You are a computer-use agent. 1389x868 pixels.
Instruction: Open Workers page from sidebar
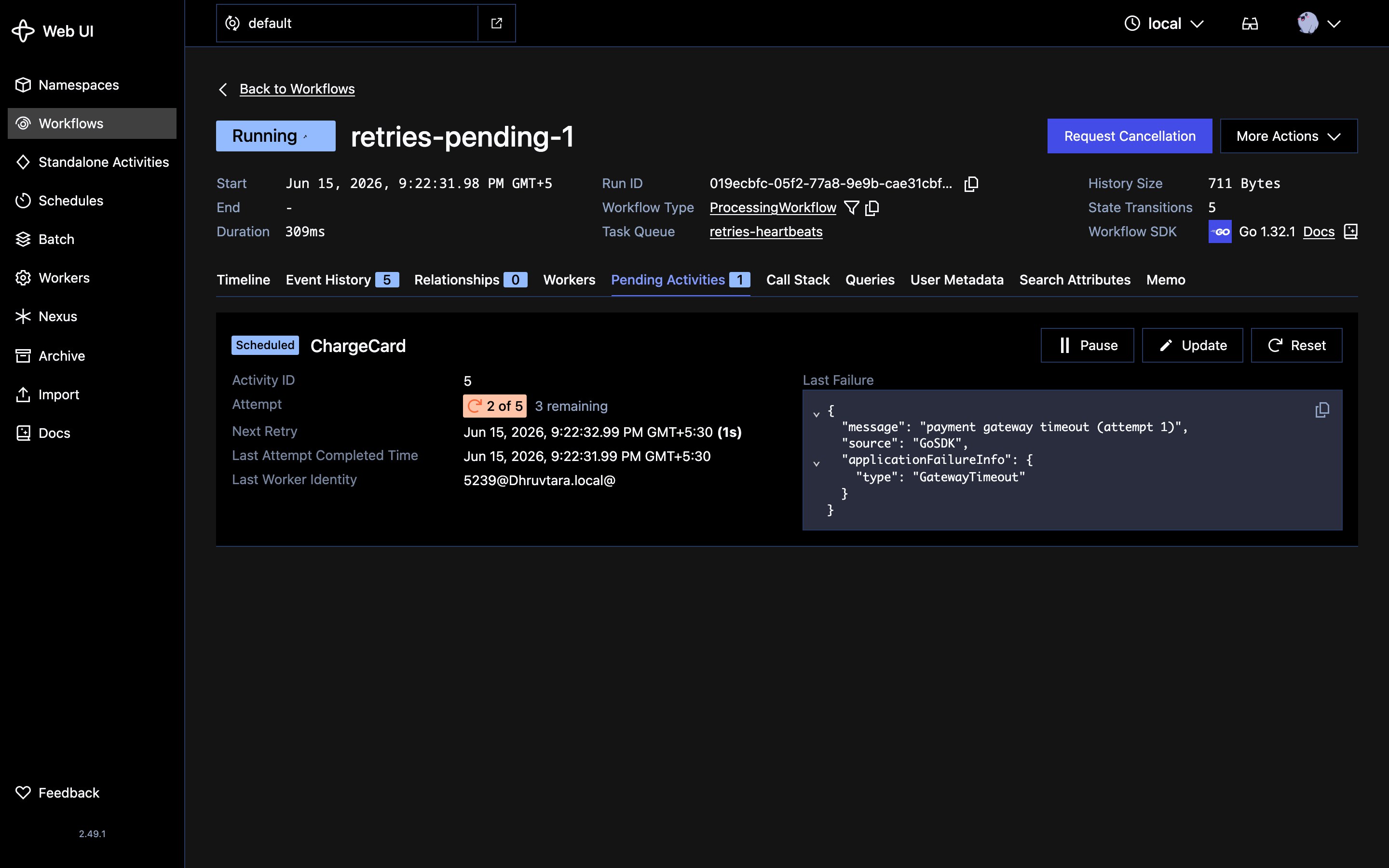click(x=92, y=278)
